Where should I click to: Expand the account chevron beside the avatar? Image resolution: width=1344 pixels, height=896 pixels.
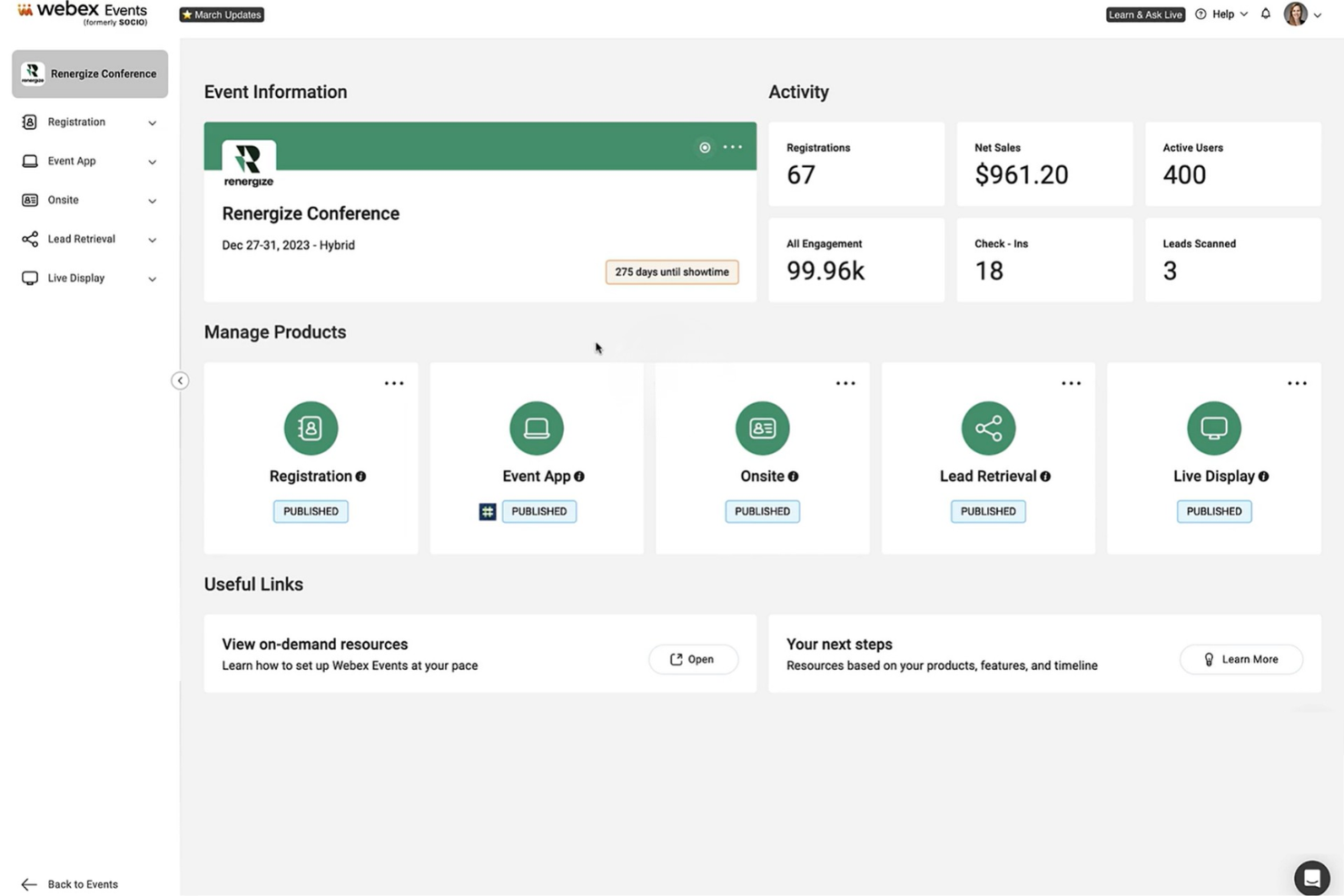click(1318, 15)
